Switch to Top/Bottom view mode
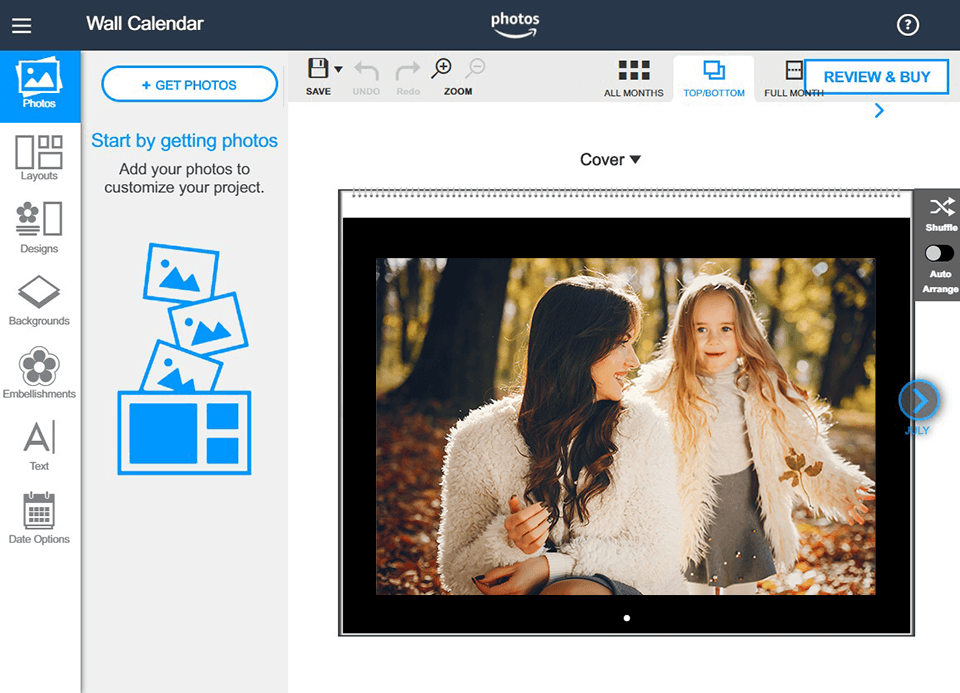The height and width of the screenshot is (693, 960). click(x=713, y=76)
